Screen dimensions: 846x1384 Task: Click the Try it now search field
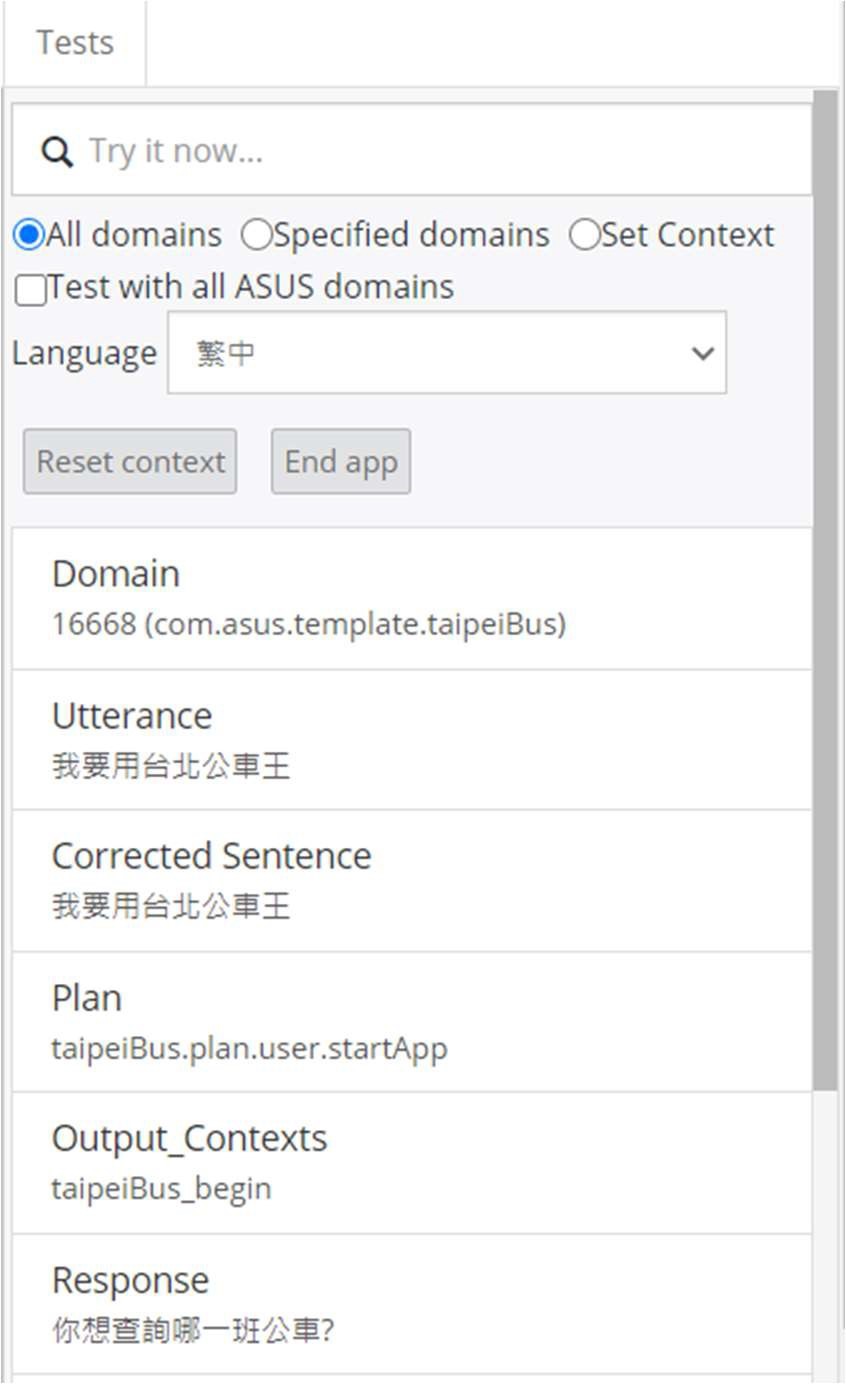(x=411, y=150)
